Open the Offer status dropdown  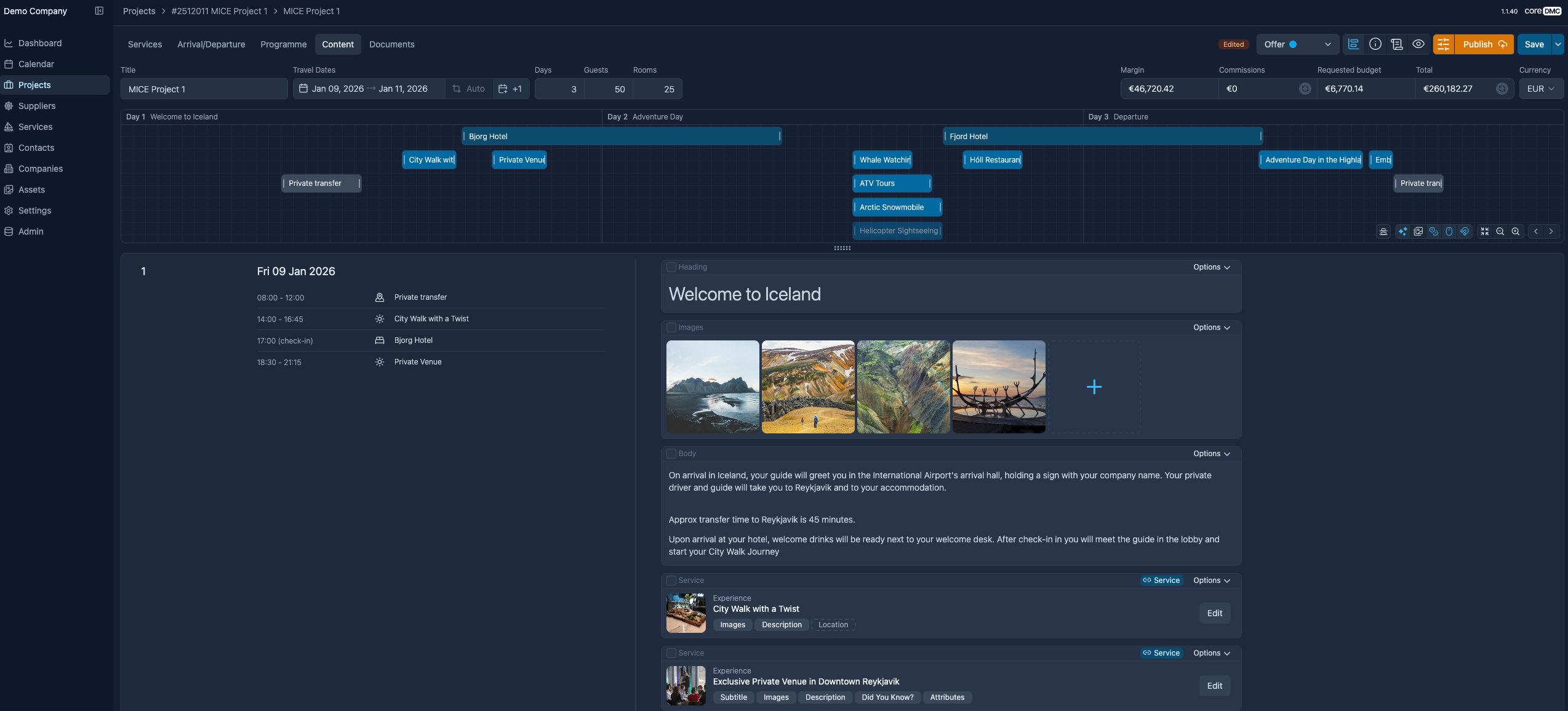(x=1297, y=44)
